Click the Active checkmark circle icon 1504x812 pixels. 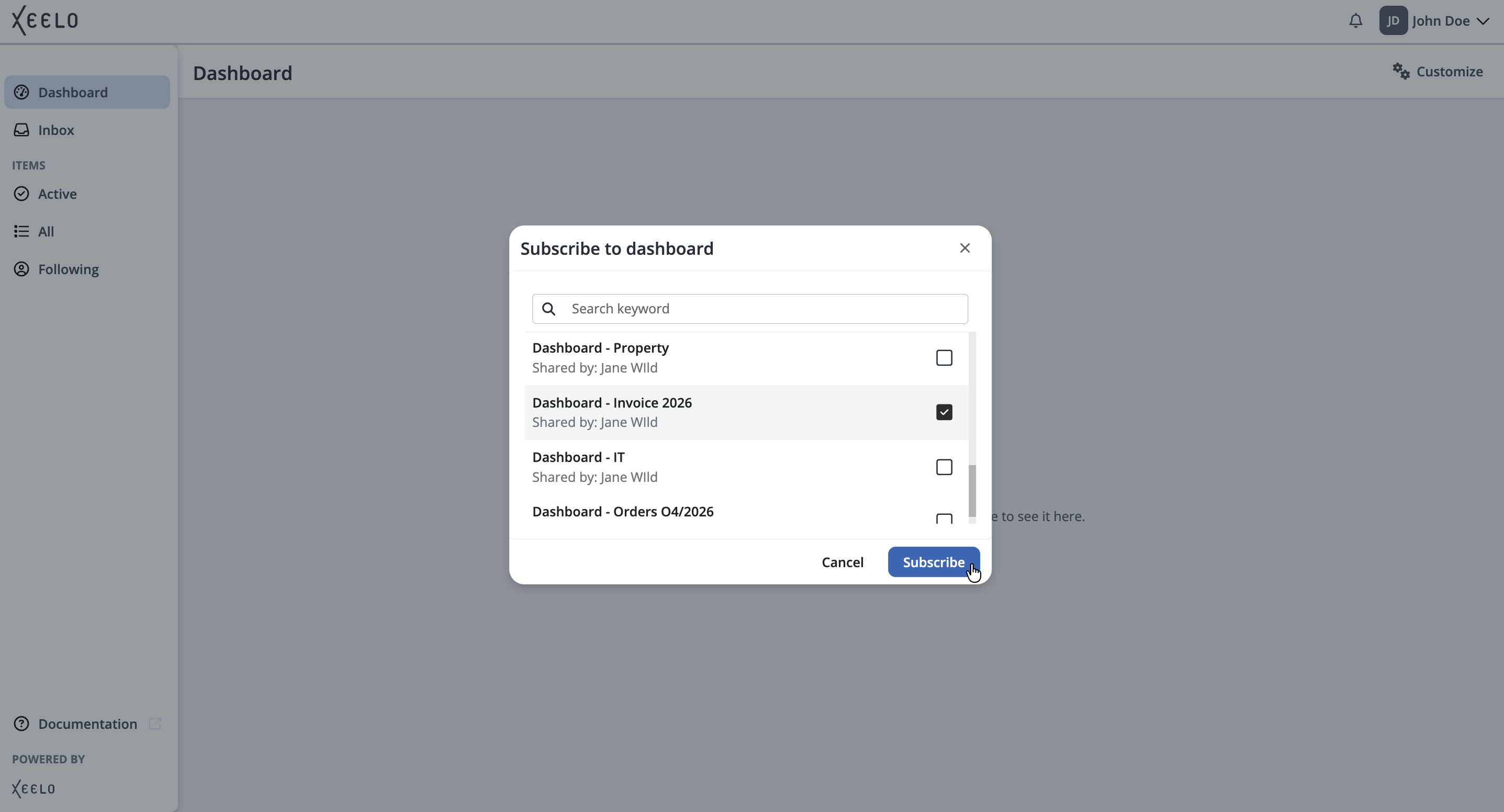point(21,194)
